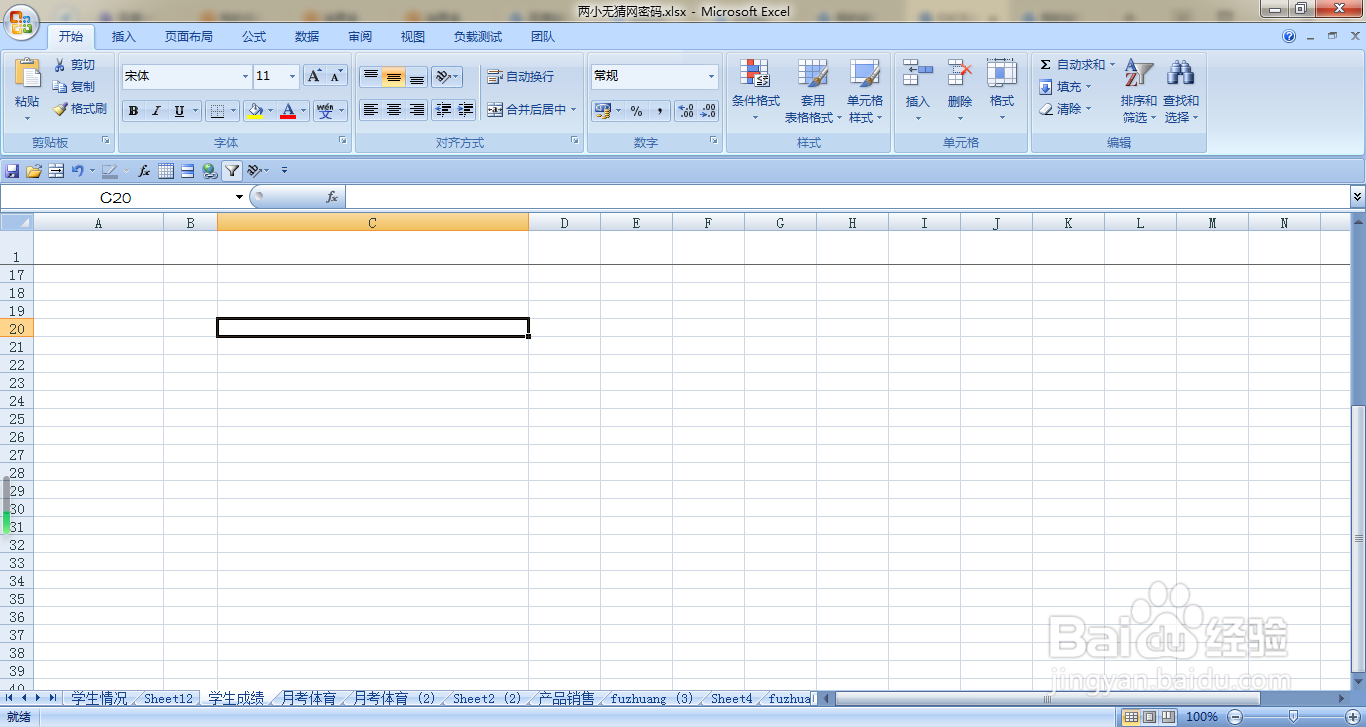
Task: Click the zoom slider handle in status bar
Action: (x=1293, y=716)
